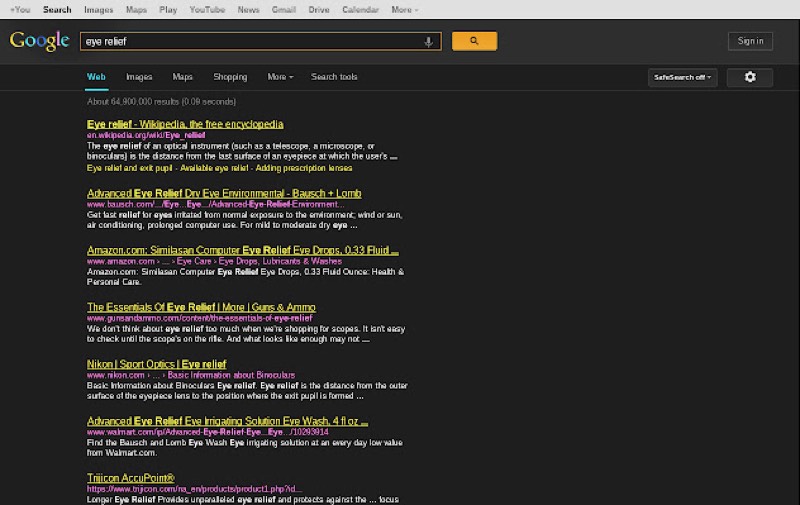Click the Google logo
Screen dimensions: 800x505
(x=39, y=41)
